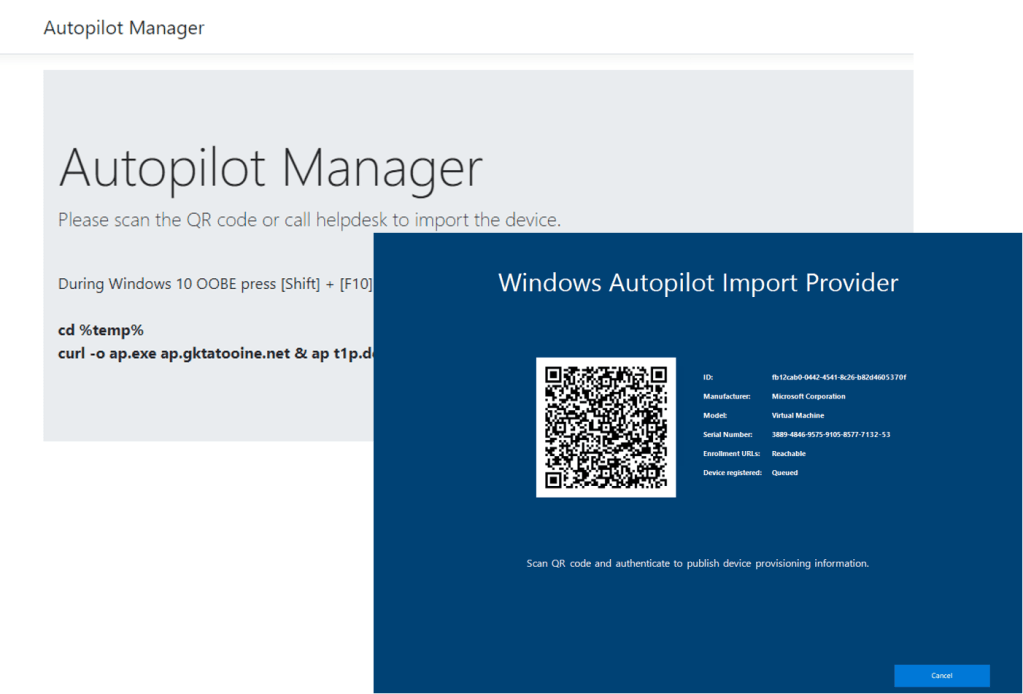Image resolution: width=1023 pixels, height=694 pixels.
Task: Click the Windows Autopilot Import Provider title
Action: 697,283
